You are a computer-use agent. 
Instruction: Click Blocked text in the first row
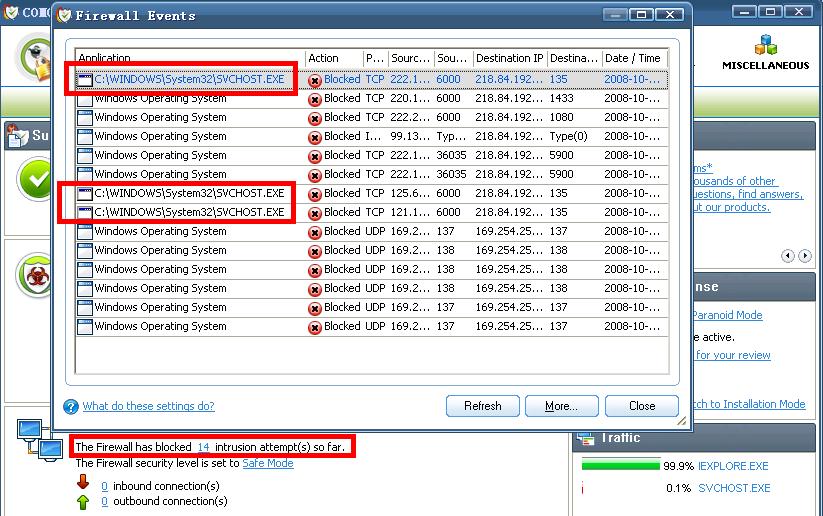(342, 79)
